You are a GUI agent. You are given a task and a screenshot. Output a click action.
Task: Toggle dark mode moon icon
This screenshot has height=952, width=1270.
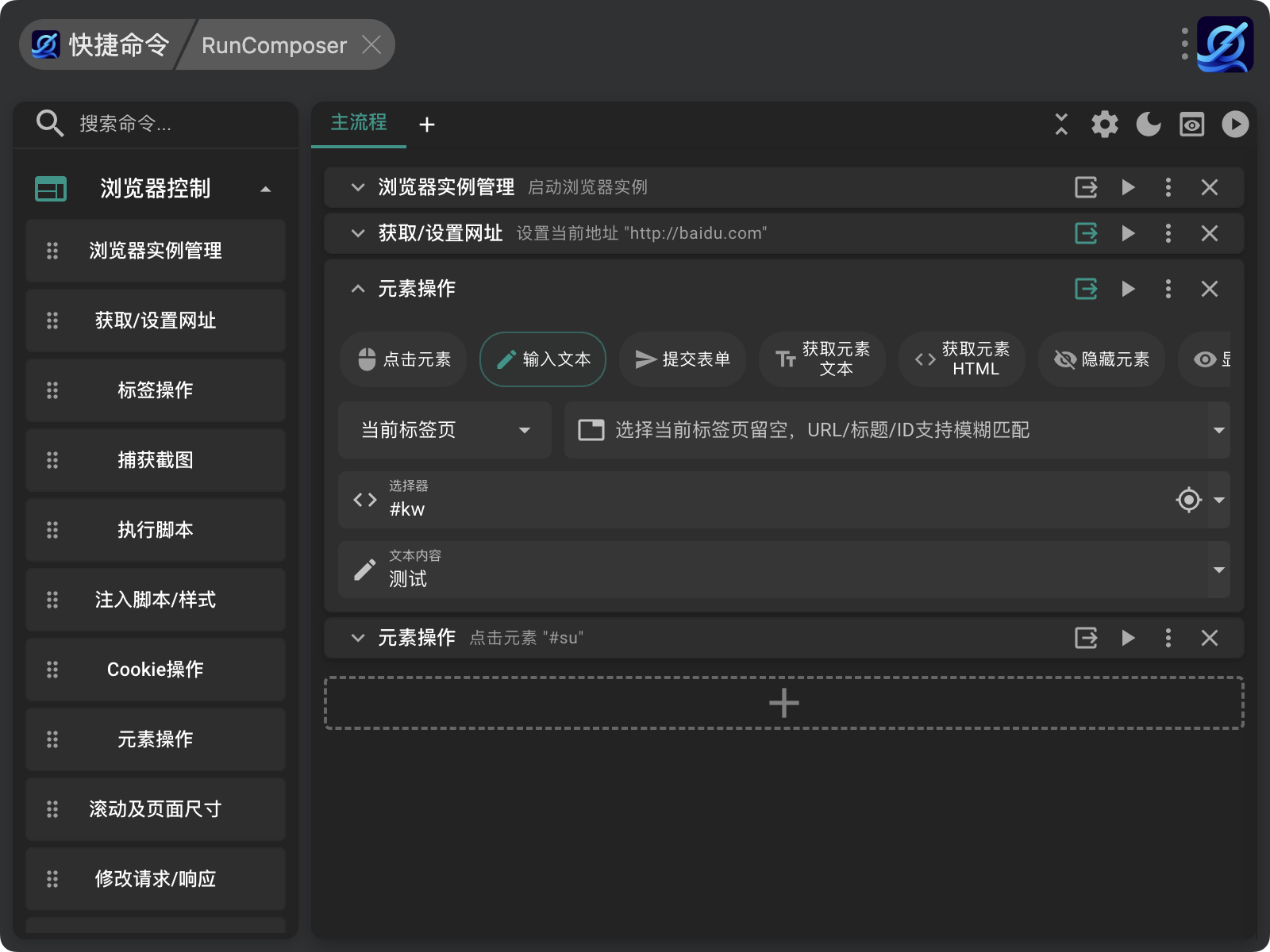pyautogui.click(x=1148, y=125)
